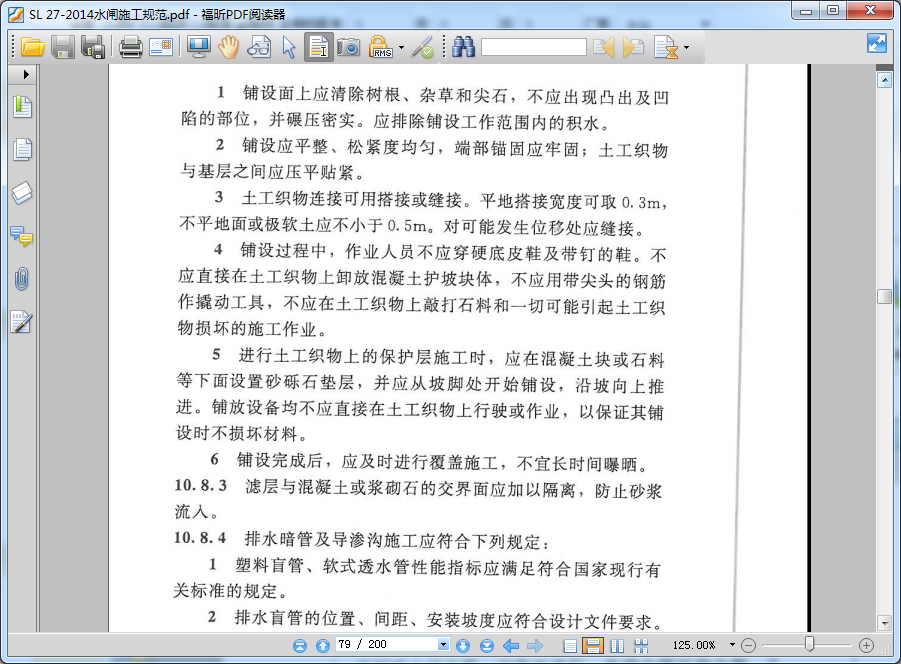Switch to continuous facing view mode

pyautogui.click(x=641, y=646)
